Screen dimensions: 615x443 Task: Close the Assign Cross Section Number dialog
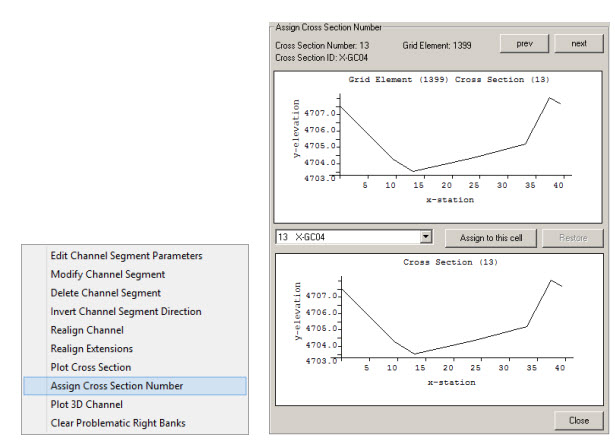[578, 420]
